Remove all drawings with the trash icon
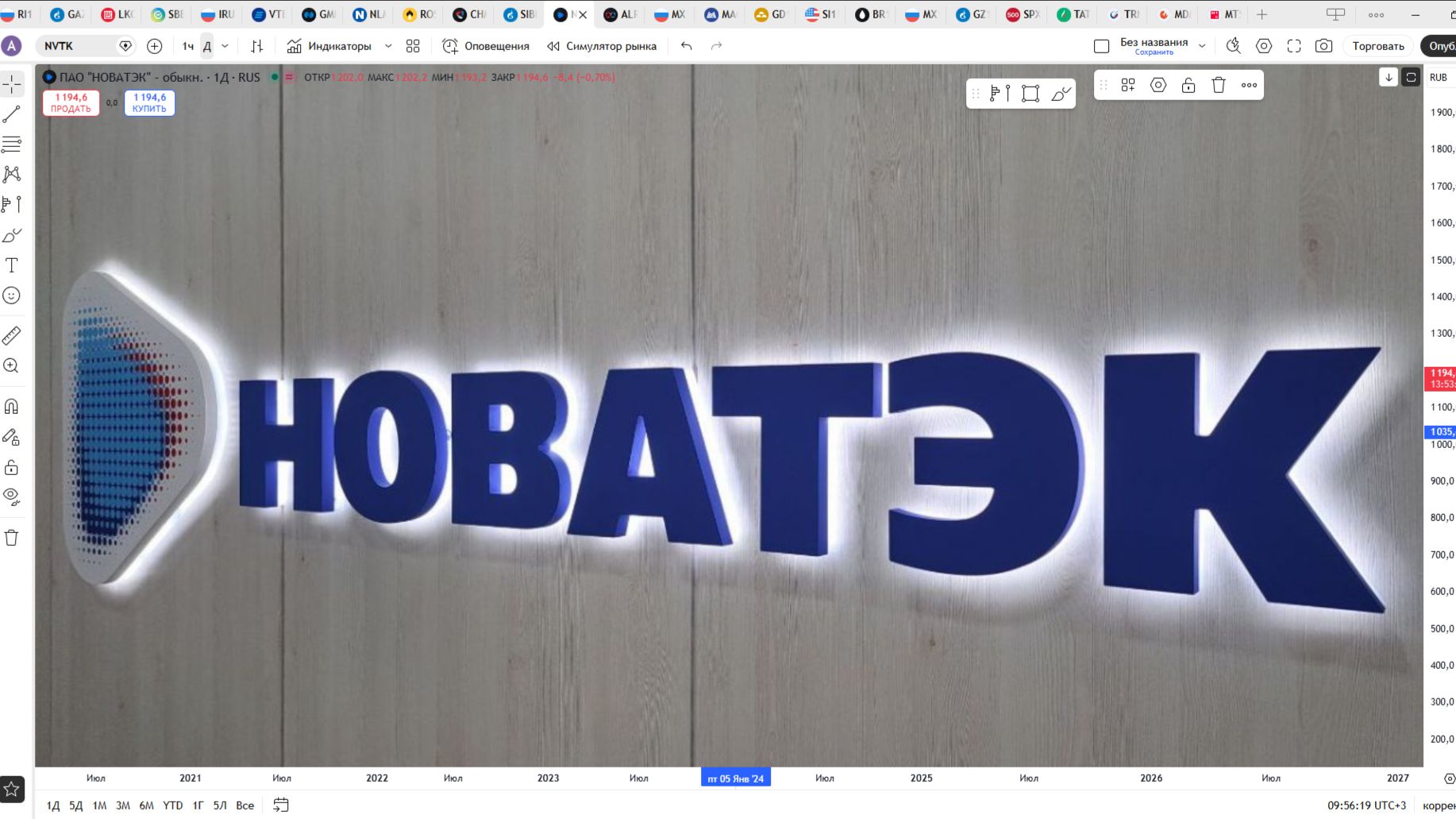 pos(12,538)
